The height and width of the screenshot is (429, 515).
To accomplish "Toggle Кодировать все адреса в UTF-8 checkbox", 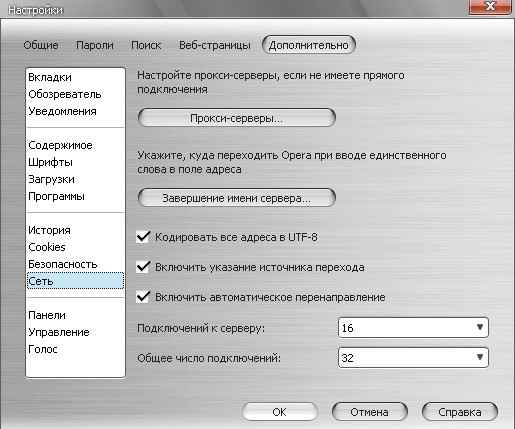I will [143, 237].
